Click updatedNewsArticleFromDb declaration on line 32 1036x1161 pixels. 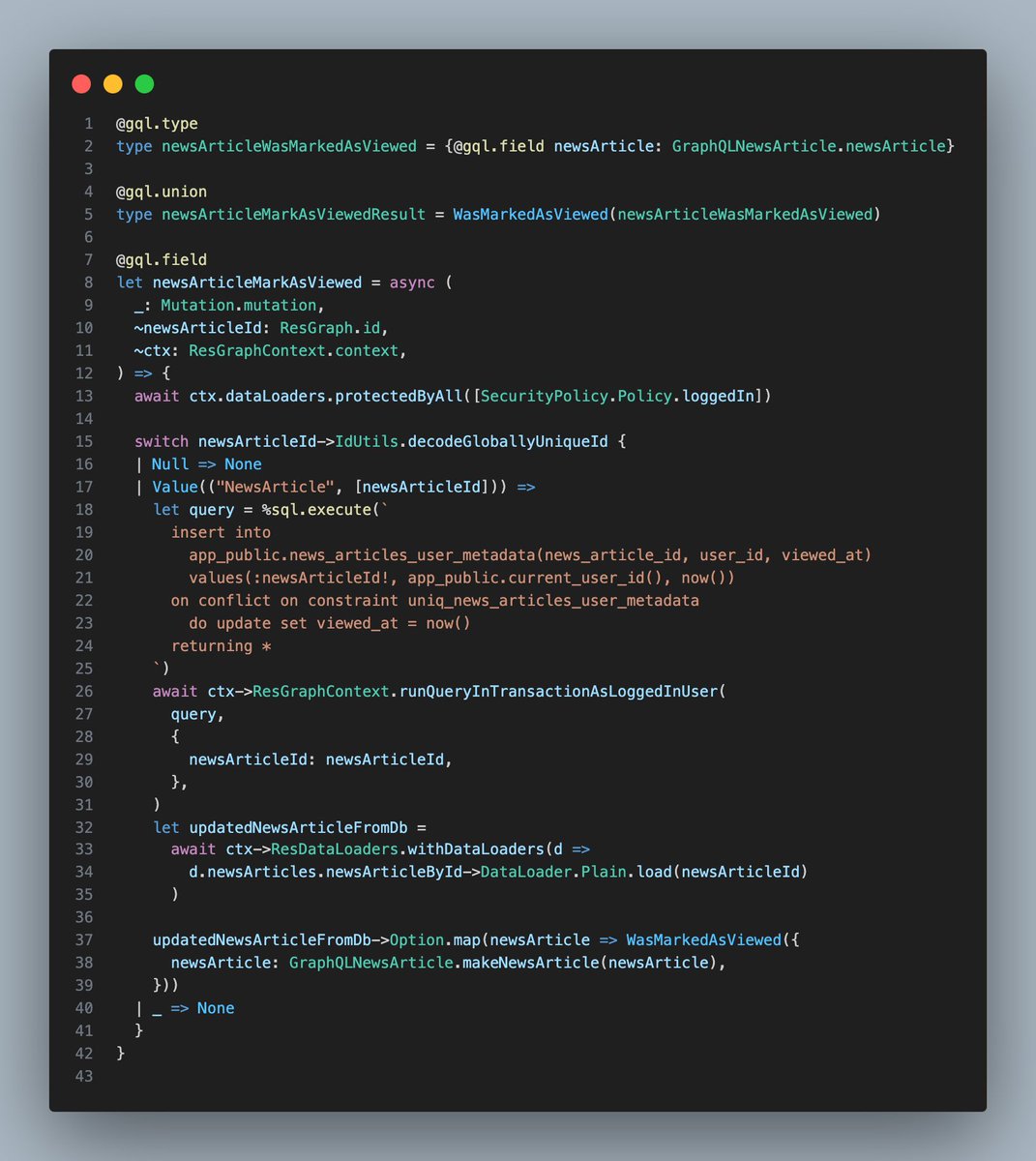coord(298,828)
